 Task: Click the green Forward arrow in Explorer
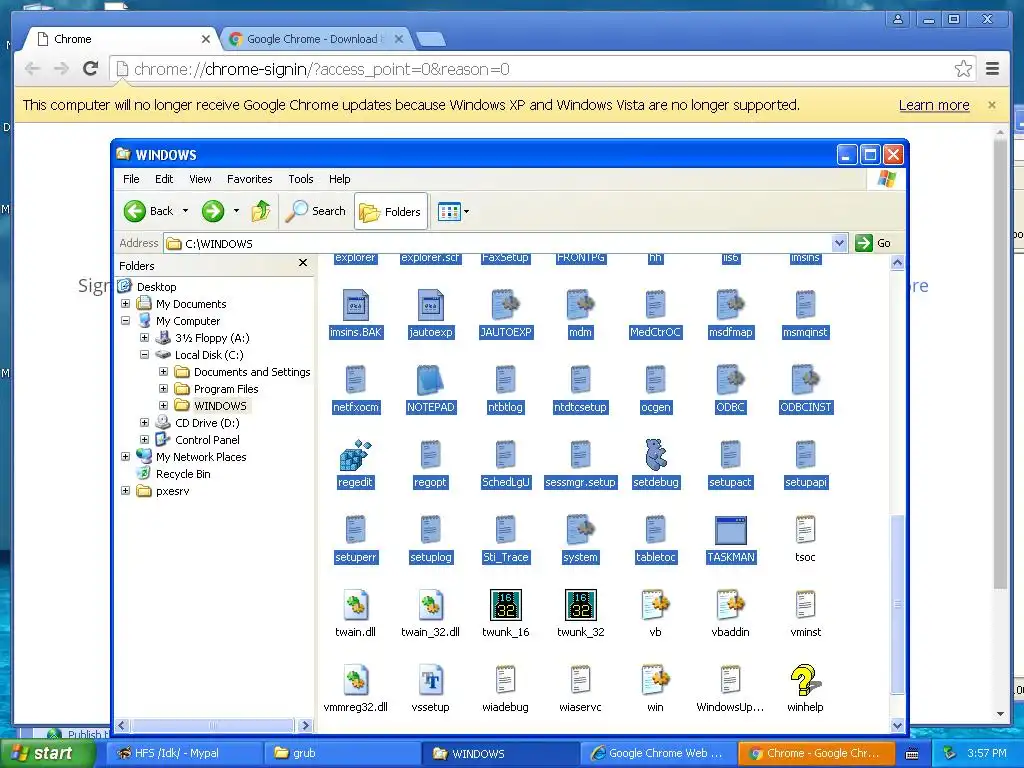point(213,211)
